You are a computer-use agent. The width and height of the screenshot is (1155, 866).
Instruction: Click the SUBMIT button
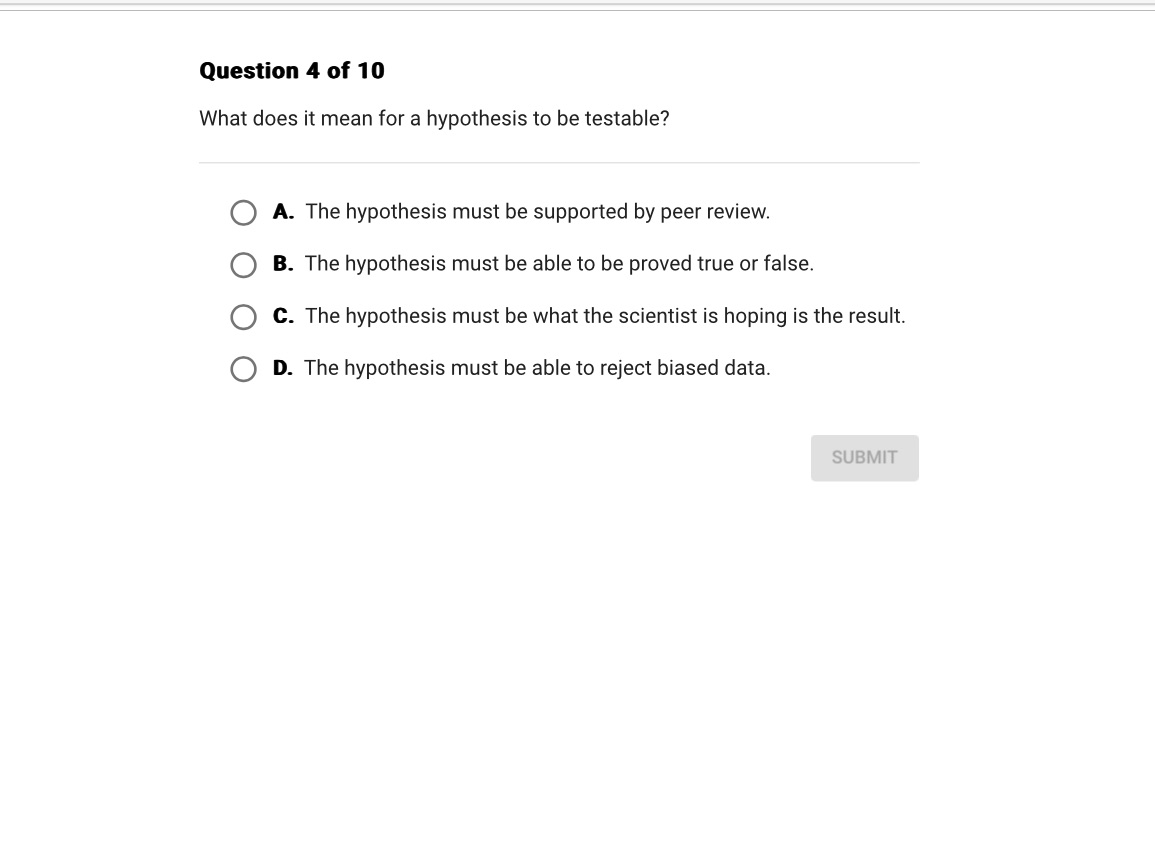[x=864, y=457]
